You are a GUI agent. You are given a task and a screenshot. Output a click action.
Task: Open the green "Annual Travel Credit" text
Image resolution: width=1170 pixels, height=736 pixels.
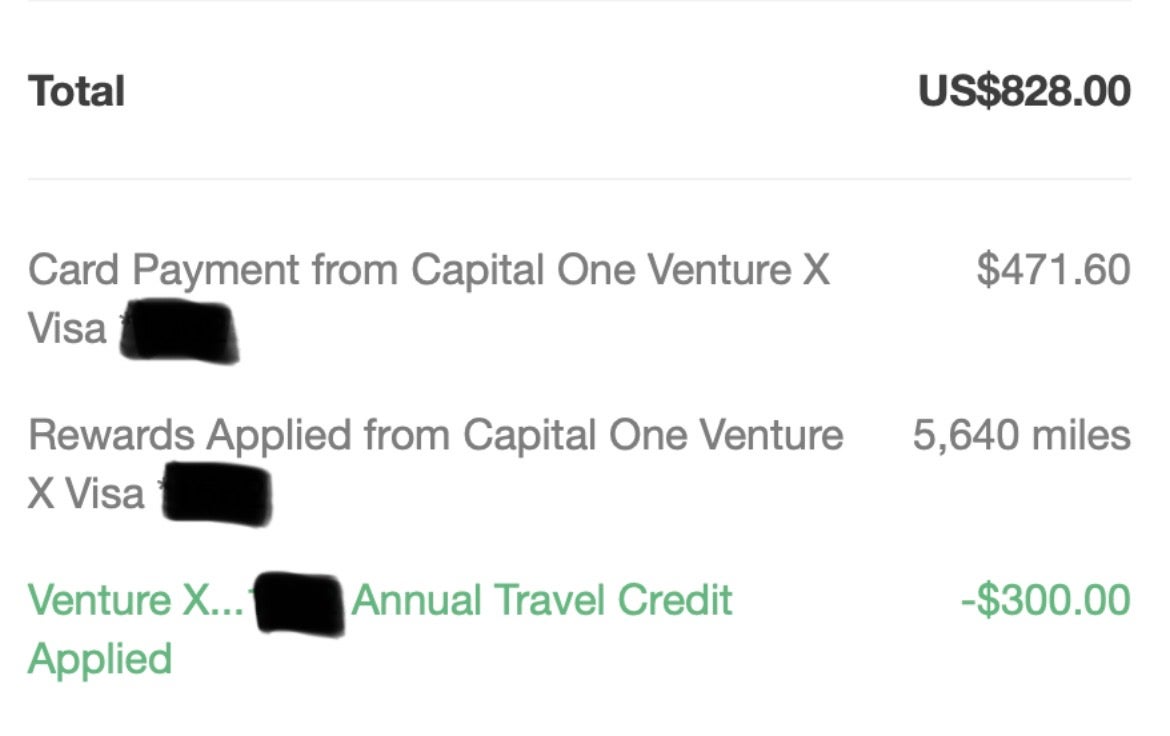(542, 600)
